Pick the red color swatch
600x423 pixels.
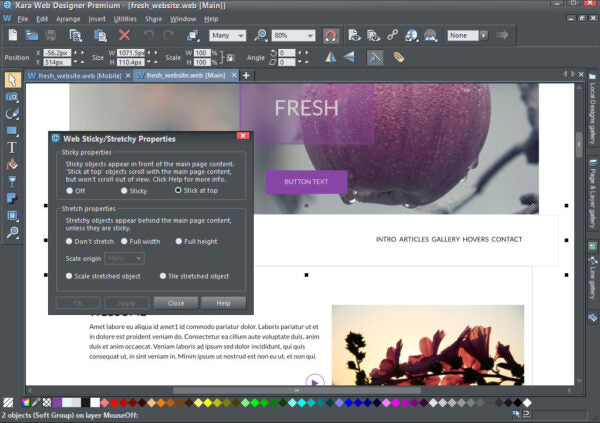114,403
